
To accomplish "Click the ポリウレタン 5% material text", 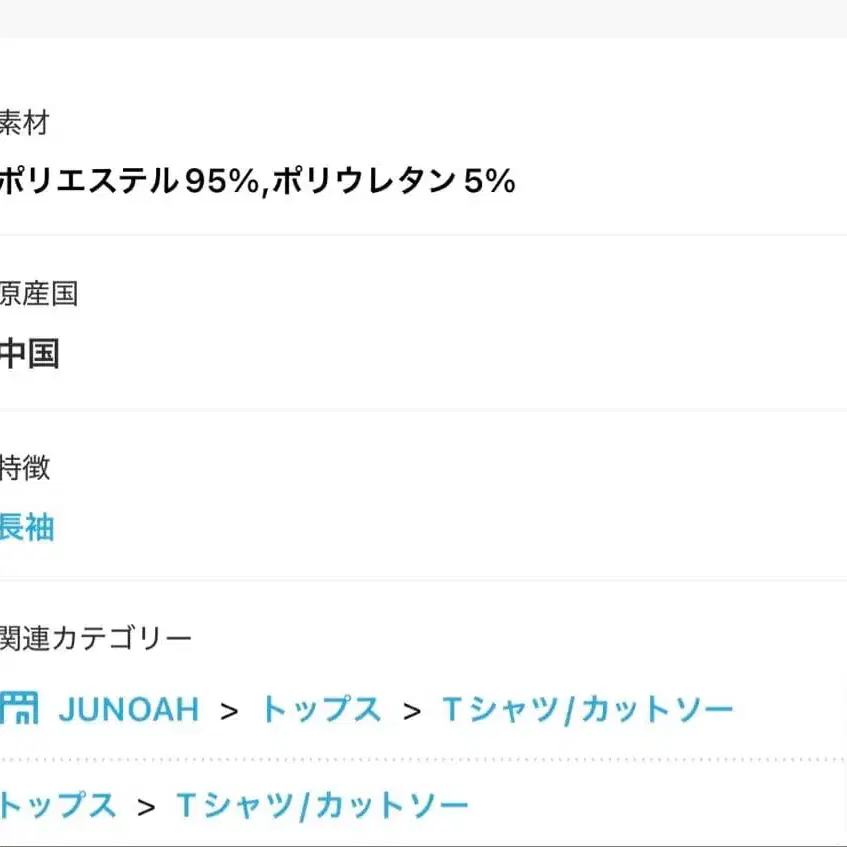I will pyautogui.click(x=392, y=181).
